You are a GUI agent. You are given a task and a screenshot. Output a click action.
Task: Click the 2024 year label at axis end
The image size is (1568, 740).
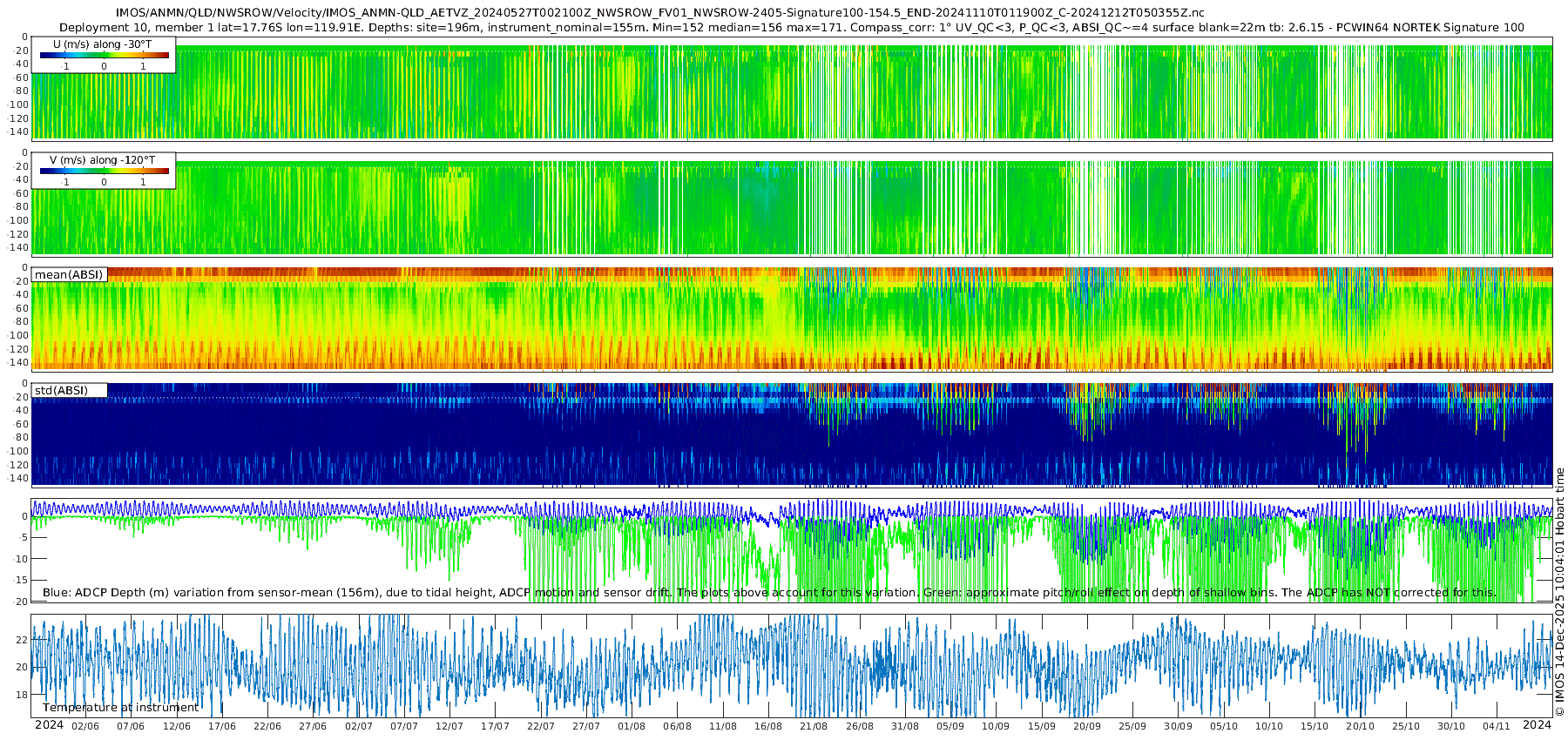1538,725
